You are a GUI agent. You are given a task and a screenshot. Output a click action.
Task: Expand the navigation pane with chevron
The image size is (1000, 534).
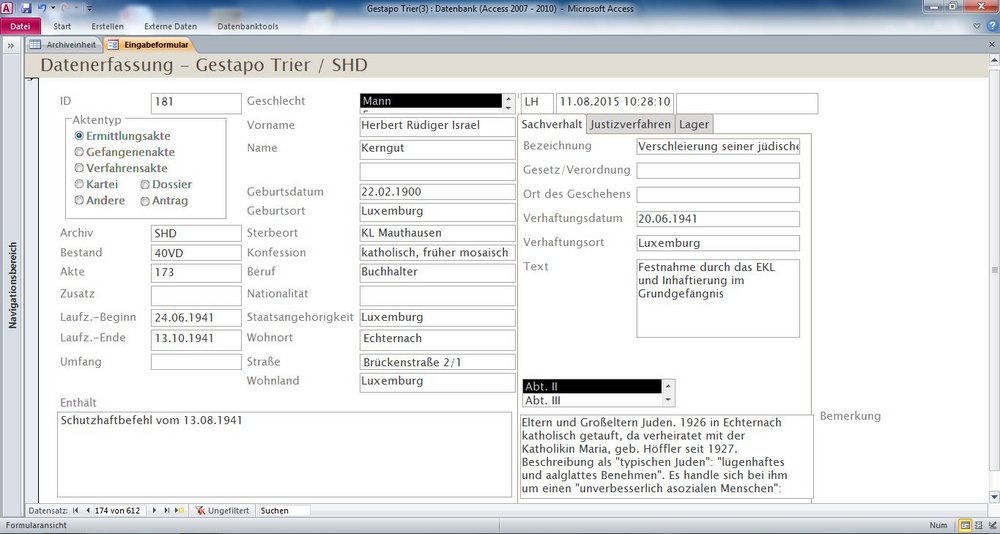click(10, 45)
